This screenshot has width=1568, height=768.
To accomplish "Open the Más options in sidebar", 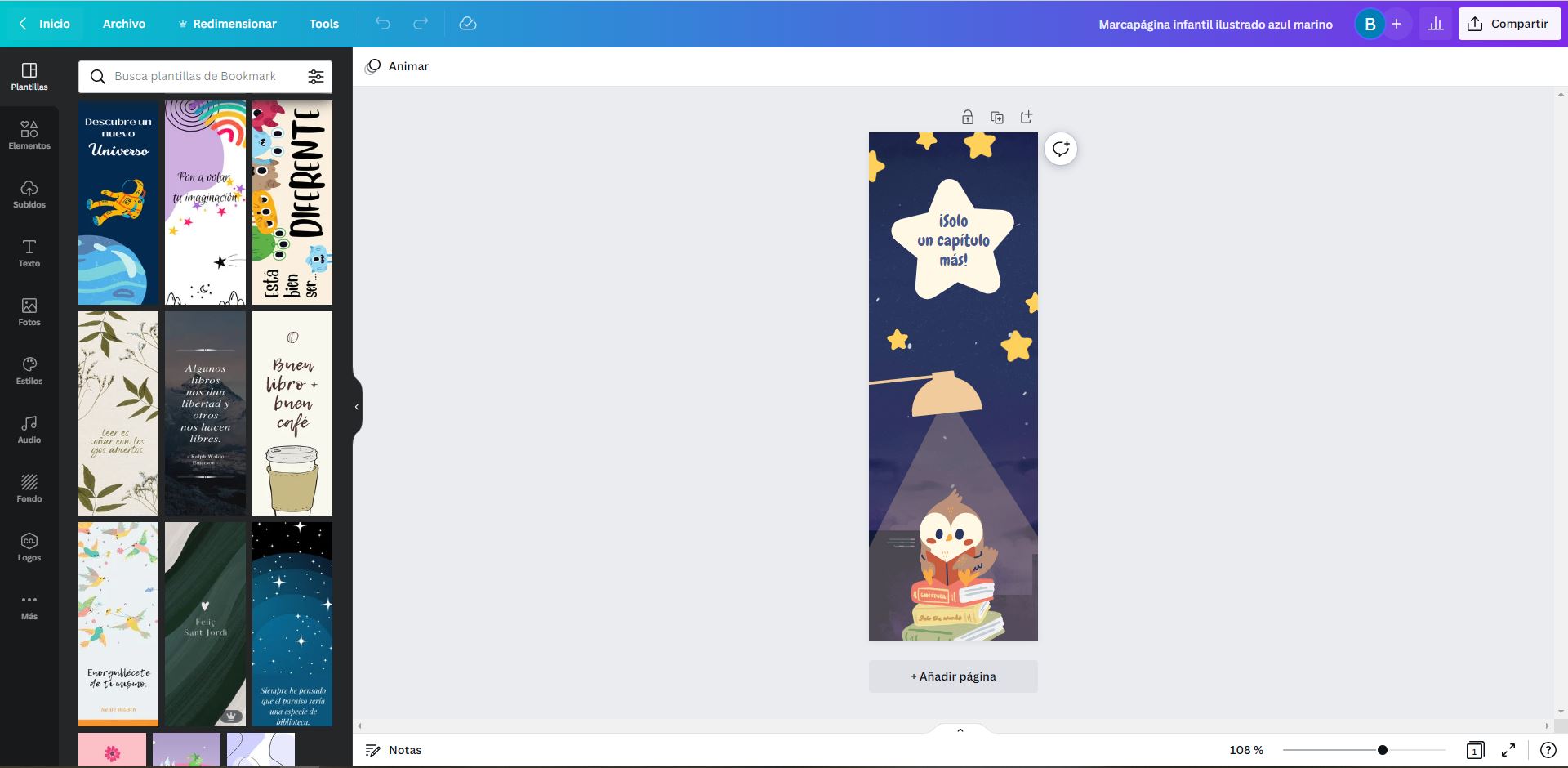I will click(x=29, y=606).
